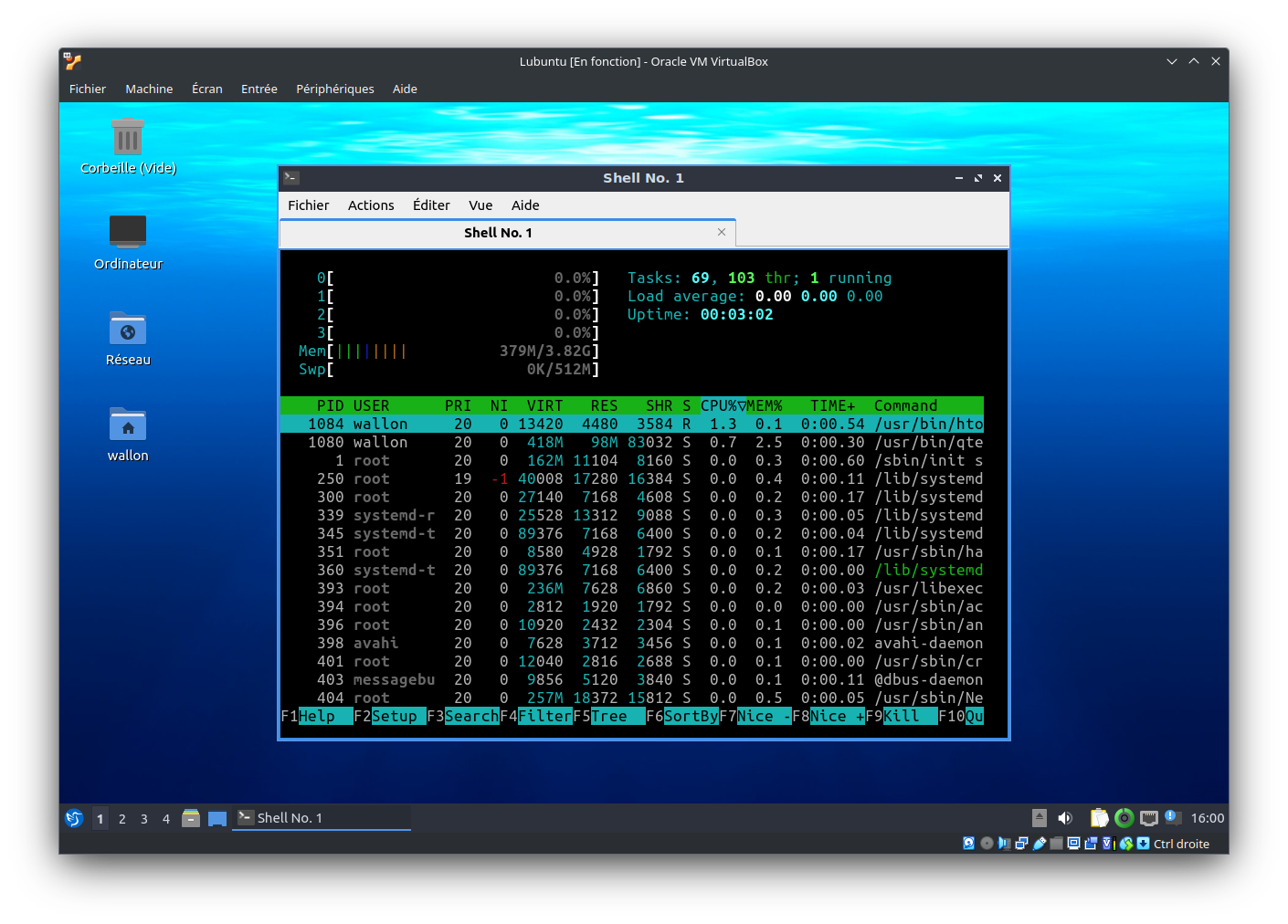Open the Actions menu in the terminal
Screen dimensions: 1288x924
371,205
